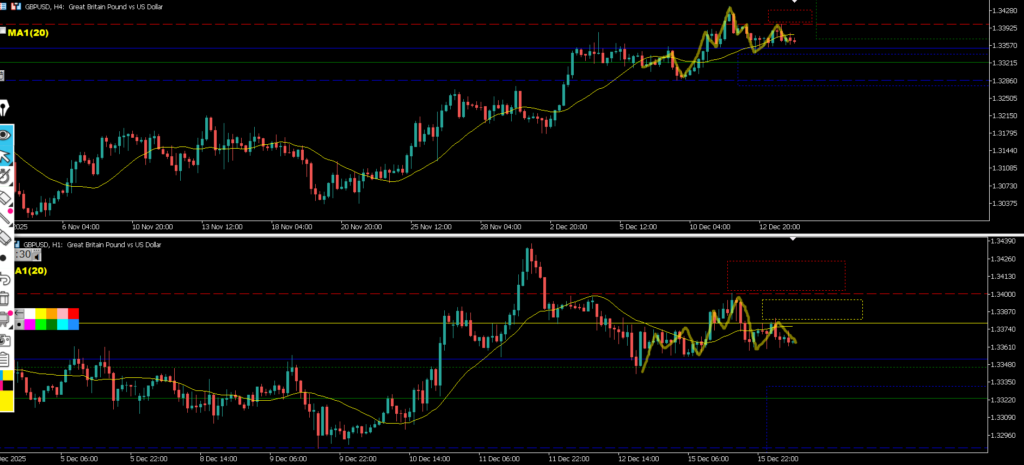This screenshot has height=465, width=1024.
Task: Pick the orange swatch in color palette
Action: coord(52,315)
